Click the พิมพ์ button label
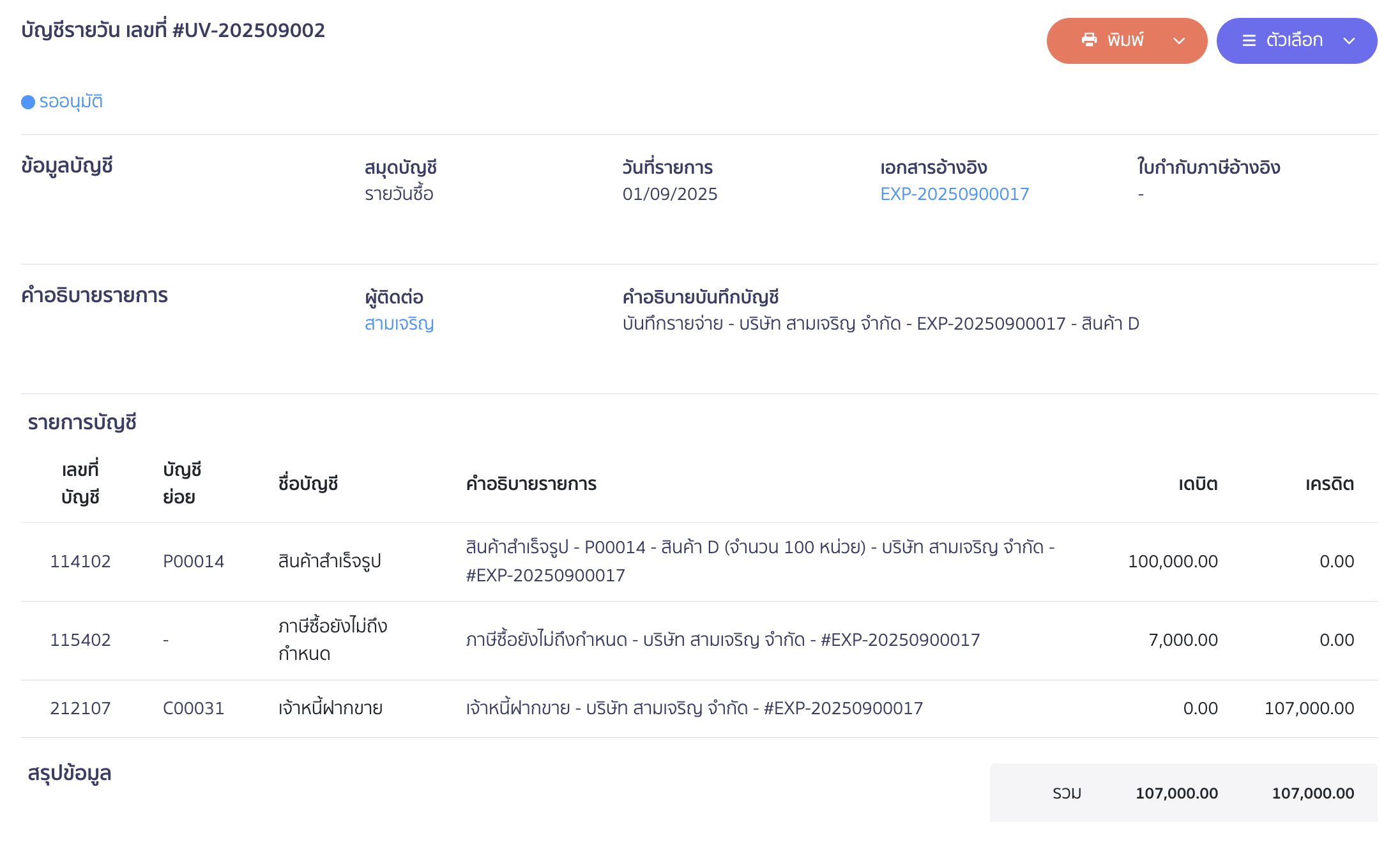This screenshot has height=842, width=1400. [x=1125, y=40]
